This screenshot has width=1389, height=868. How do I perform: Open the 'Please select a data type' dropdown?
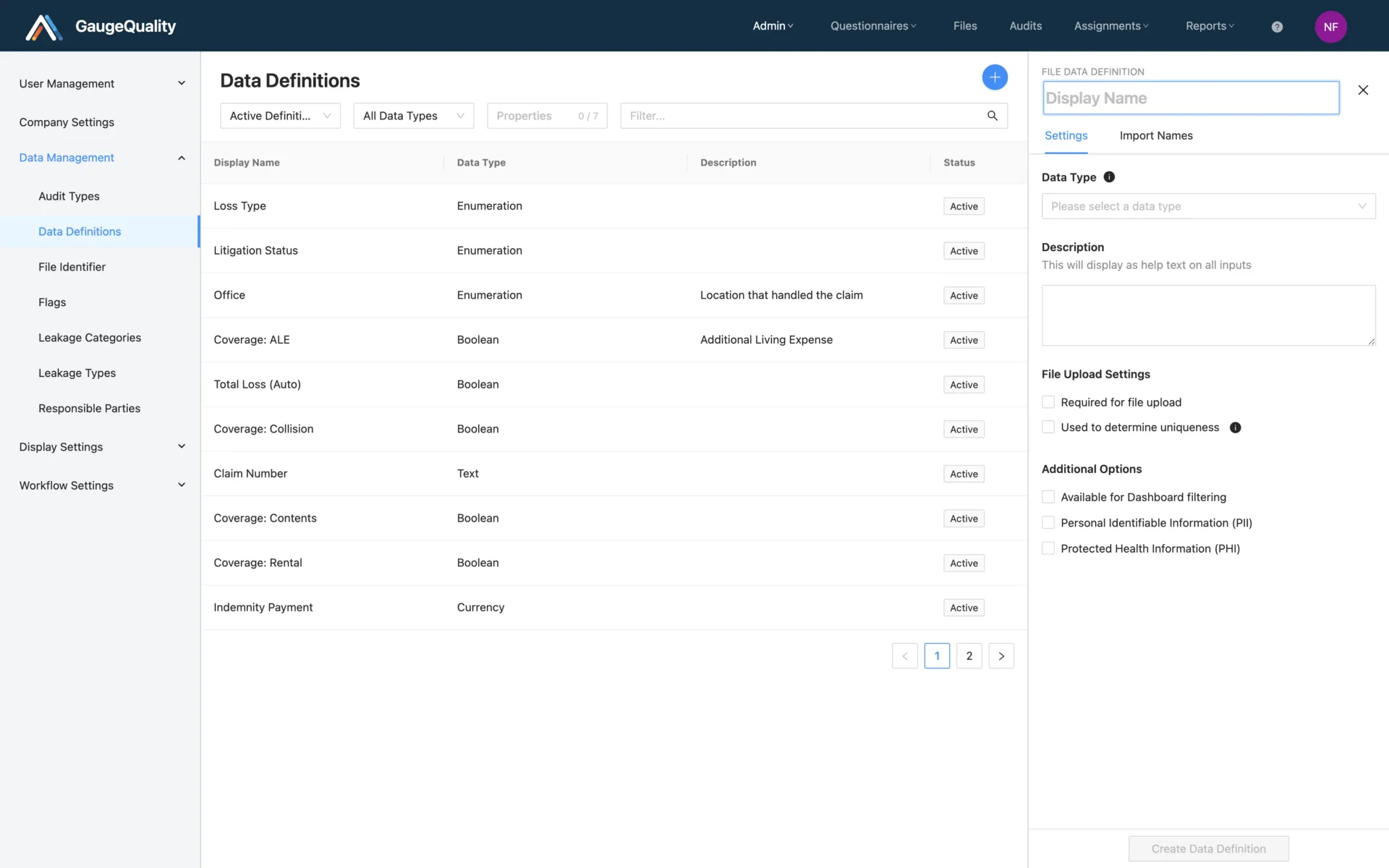(1207, 206)
